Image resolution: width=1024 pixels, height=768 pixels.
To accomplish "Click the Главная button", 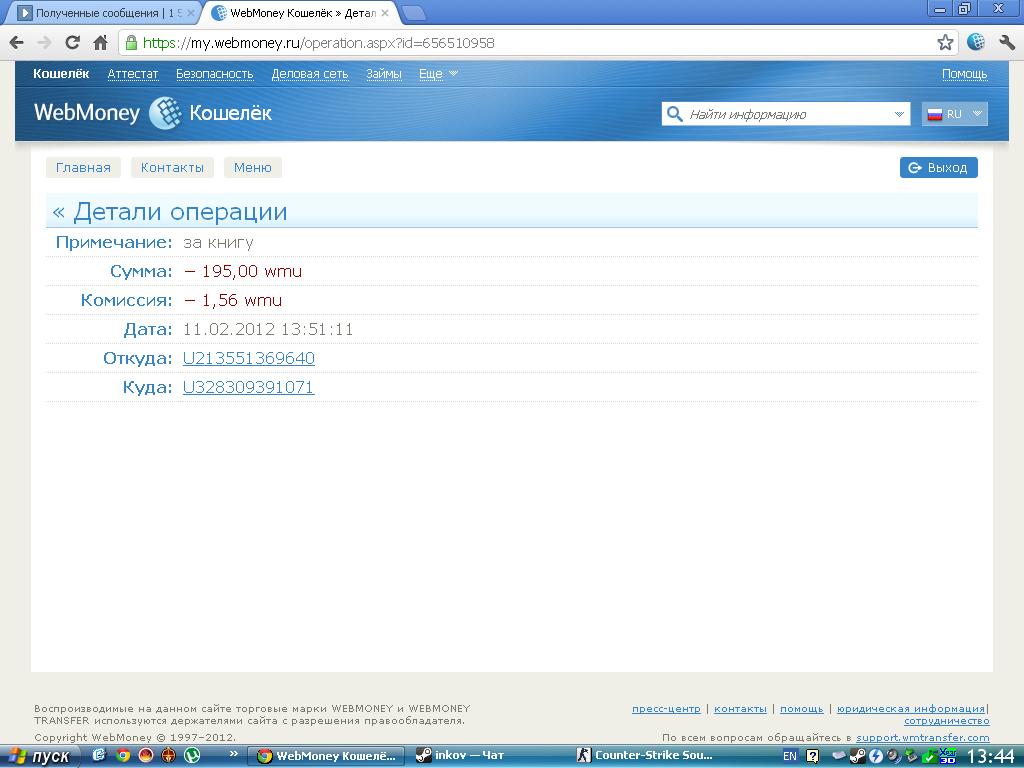I will point(83,168).
